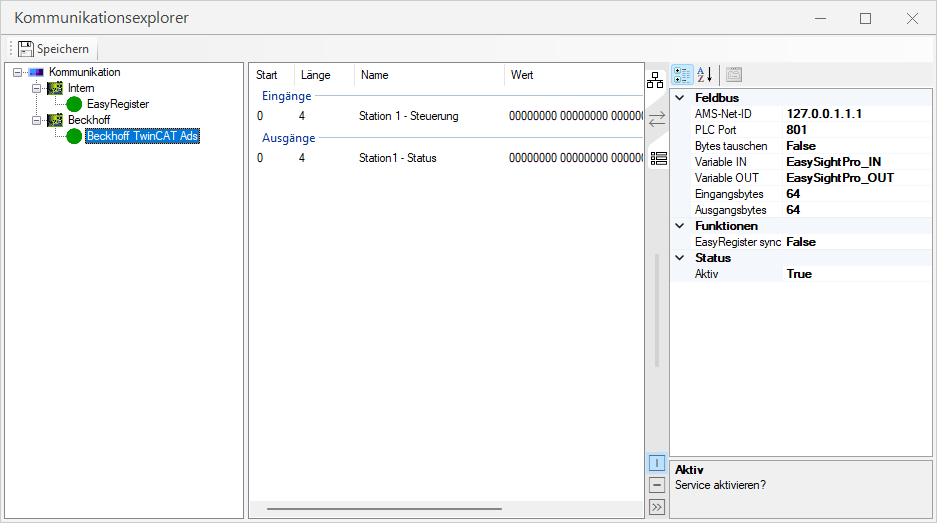Image resolution: width=937 pixels, height=523 pixels.
Task: Select EasyRegister in the tree
Action: pyautogui.click(x=117, y=104)
